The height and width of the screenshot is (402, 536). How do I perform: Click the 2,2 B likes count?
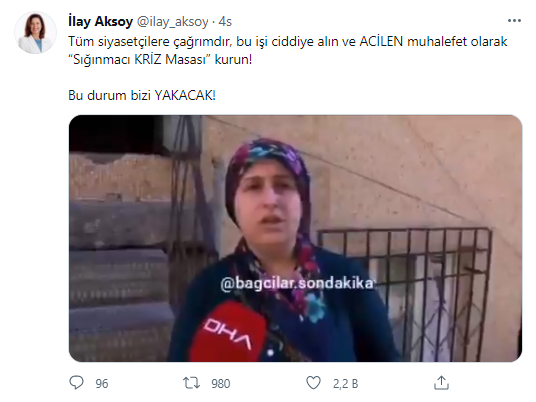[345, 384]
